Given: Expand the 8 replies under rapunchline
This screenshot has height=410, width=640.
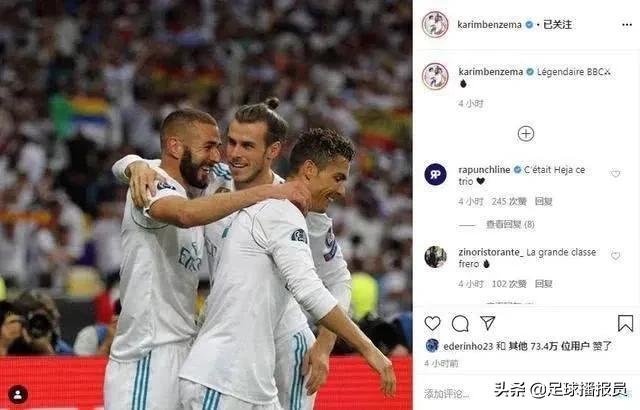Looking at the screenshot, I should 510,224.
